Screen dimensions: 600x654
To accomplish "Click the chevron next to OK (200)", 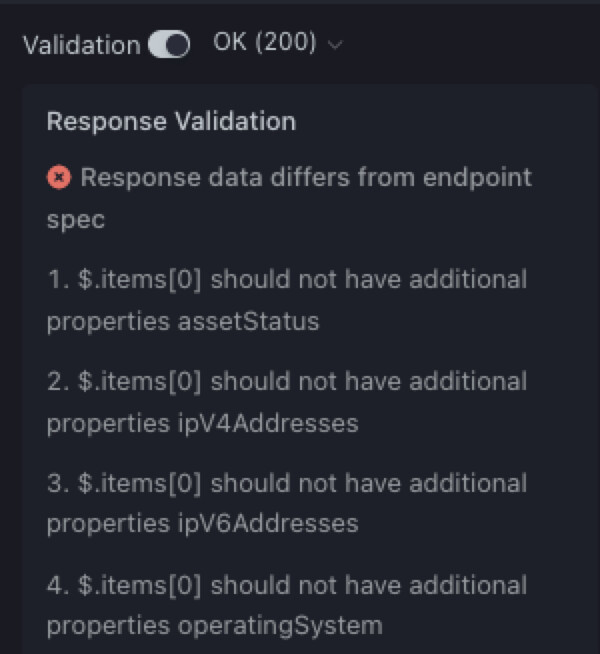I will click(334, 45).
